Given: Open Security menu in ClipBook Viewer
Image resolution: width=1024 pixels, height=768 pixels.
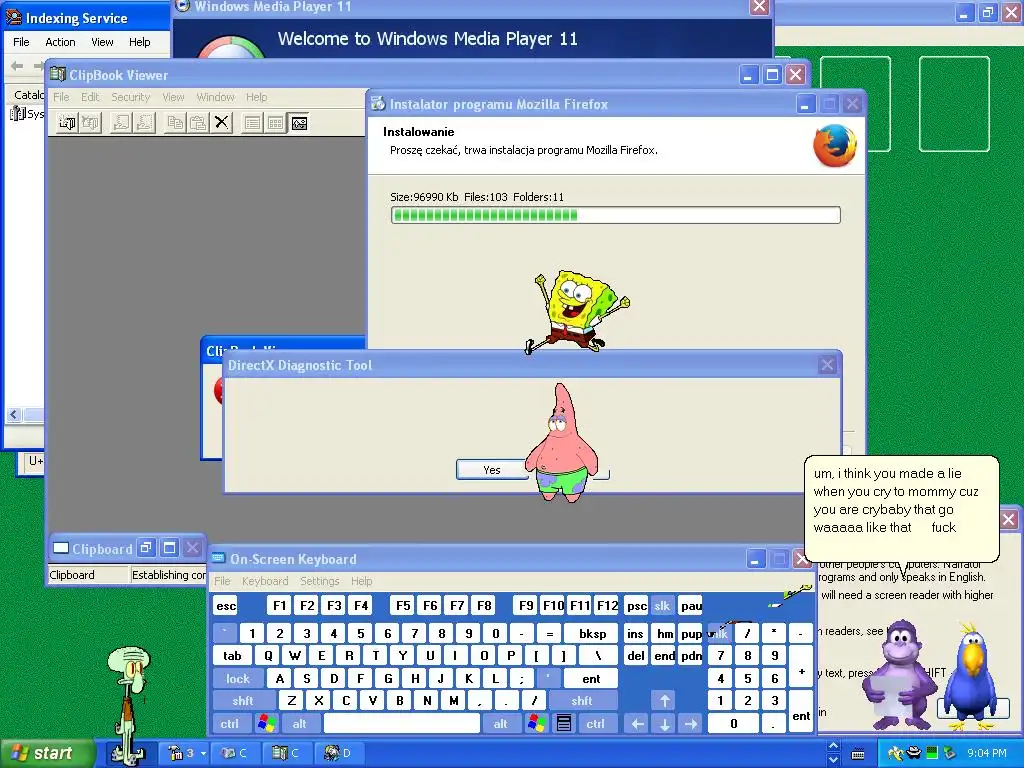Looking at the screenshot, I should (x=131, y=97).
